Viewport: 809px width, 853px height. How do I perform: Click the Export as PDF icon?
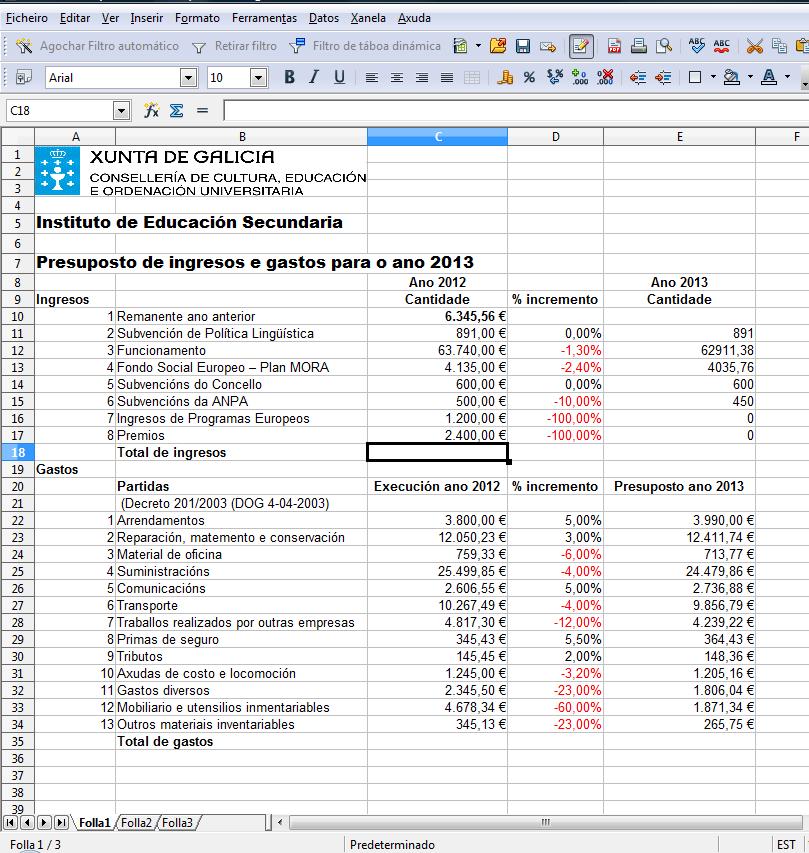[x=614, y=46]
